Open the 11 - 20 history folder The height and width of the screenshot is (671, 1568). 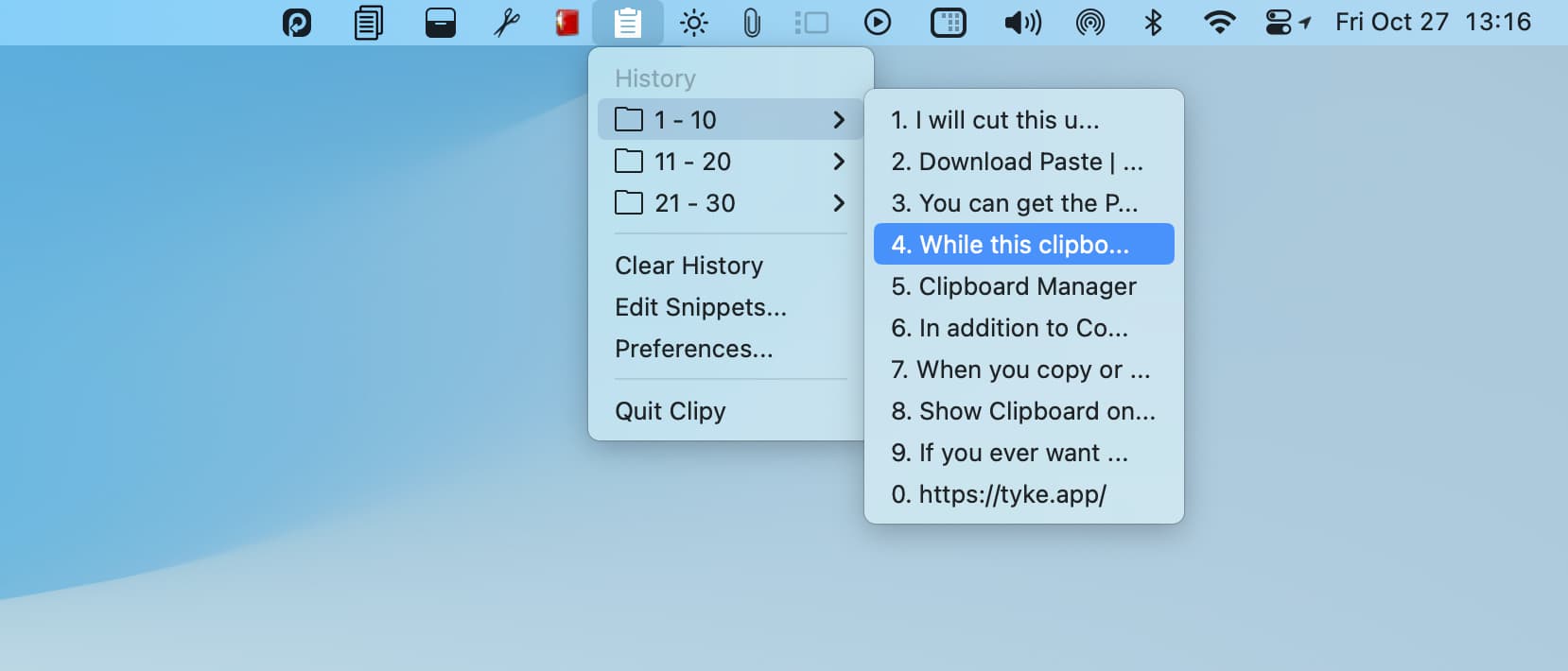click(x=730, y=161)
